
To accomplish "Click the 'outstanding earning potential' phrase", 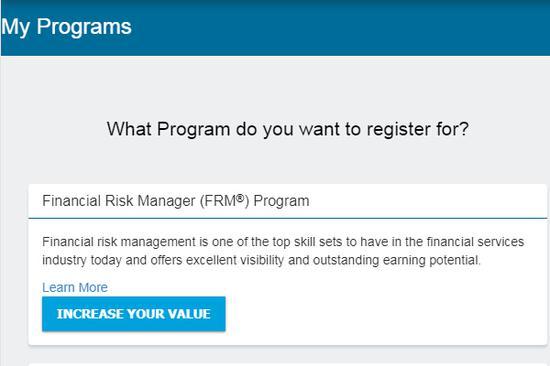I will 396,260.
